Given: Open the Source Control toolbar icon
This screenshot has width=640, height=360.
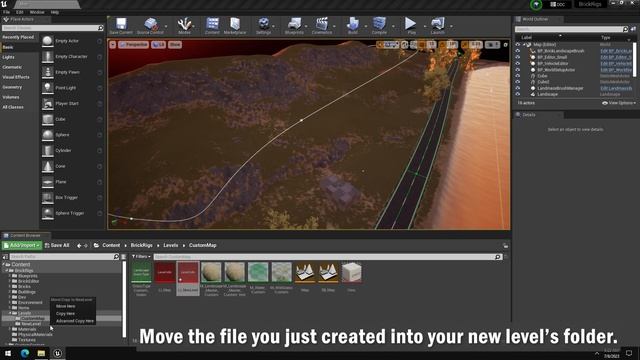Looking at the screenshot, I should pos(150,26).
